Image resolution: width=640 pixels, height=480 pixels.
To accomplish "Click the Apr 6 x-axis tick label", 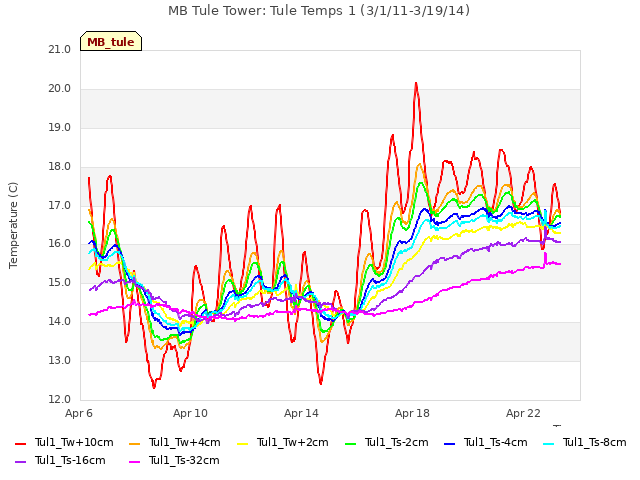I will (79, 413).
